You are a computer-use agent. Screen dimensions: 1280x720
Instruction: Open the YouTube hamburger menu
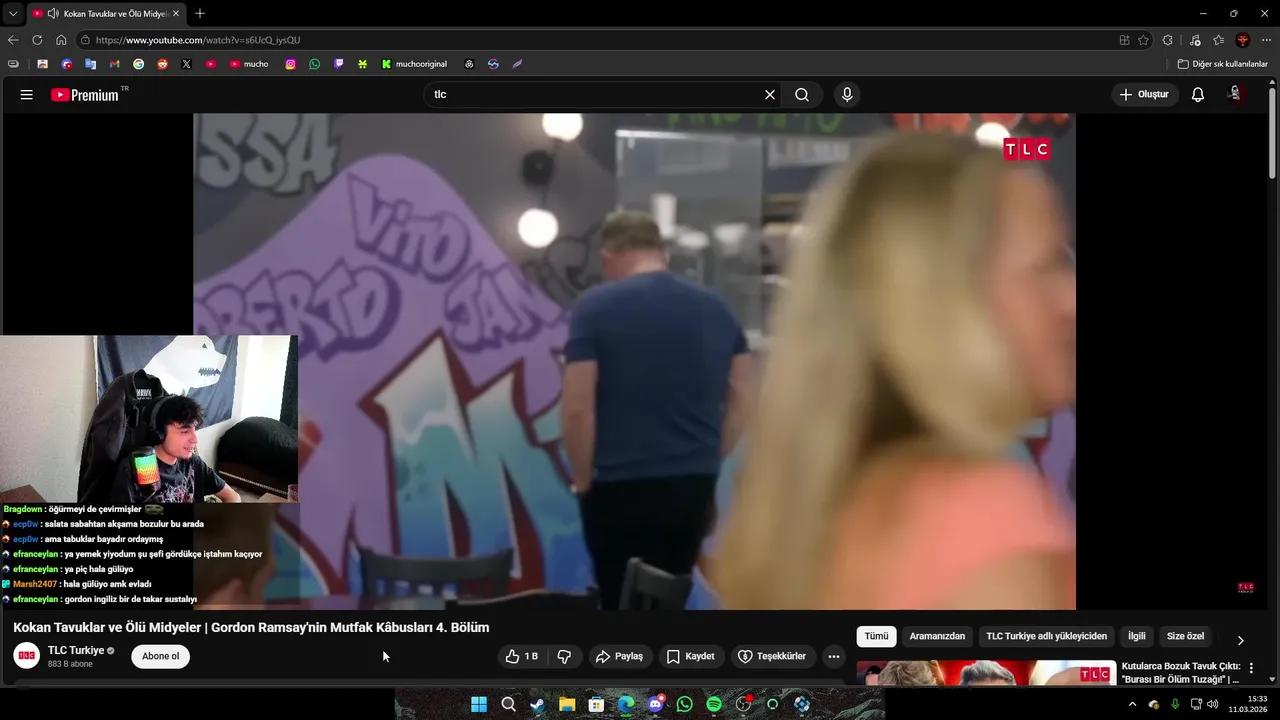[x=26, y=94]
